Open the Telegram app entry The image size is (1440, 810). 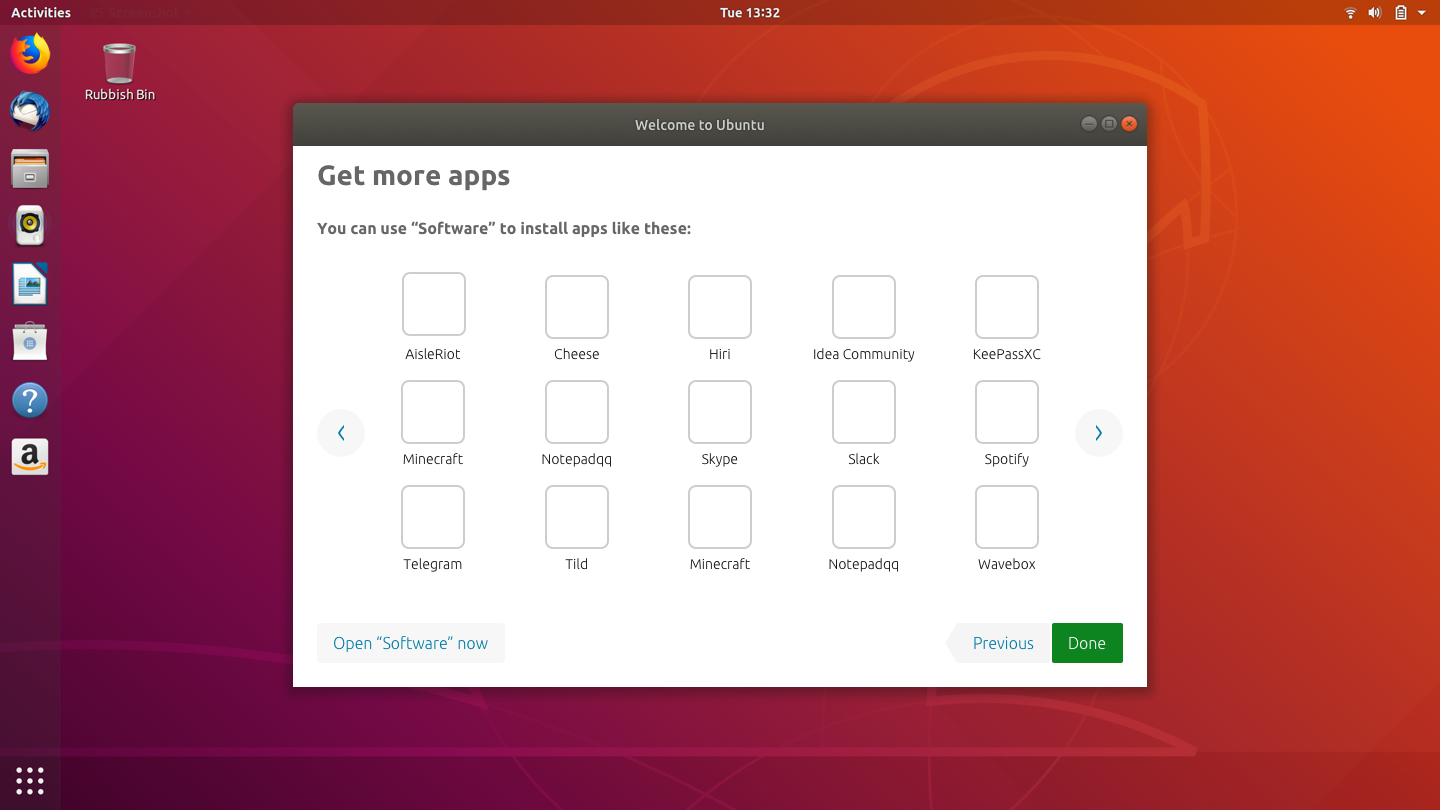(x=433, y=517)
